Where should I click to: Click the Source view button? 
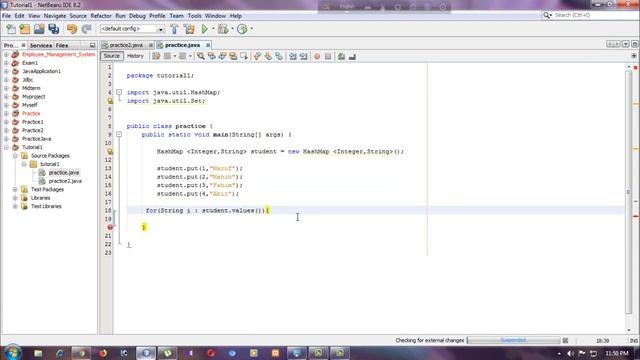click(111, 56)
